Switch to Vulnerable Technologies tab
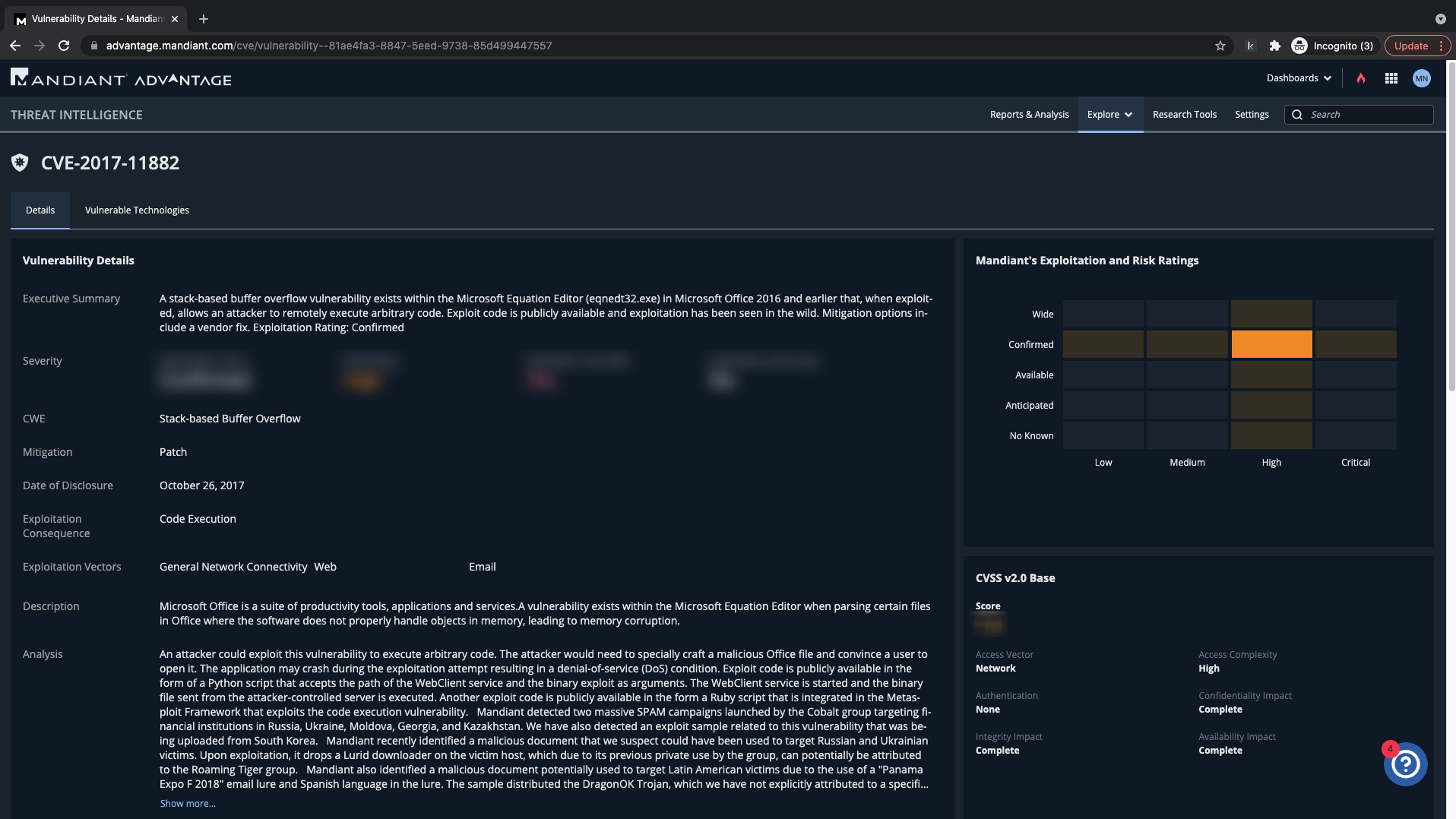The image size is (1456, 819). 137,210
